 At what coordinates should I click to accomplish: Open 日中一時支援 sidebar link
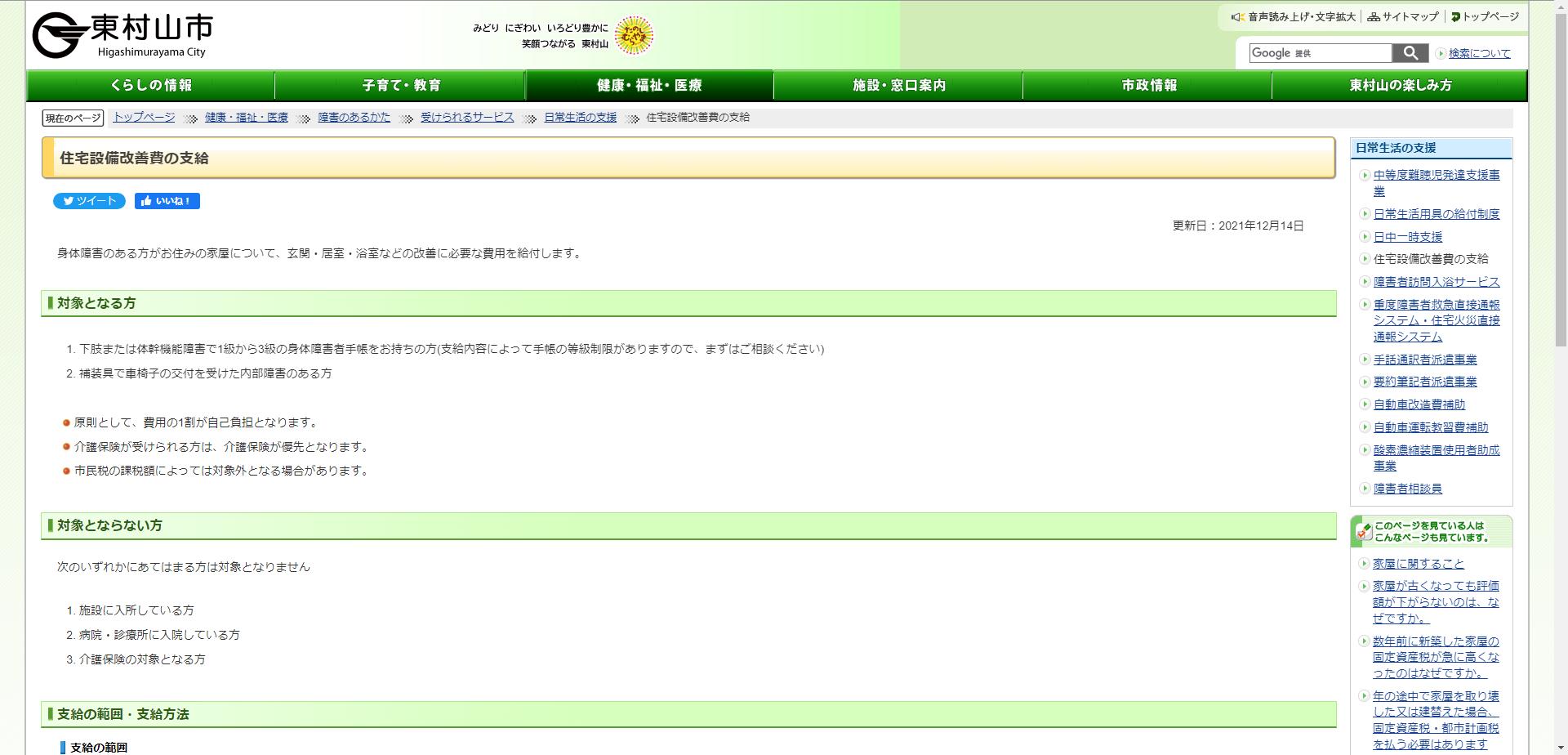click(1407, 237)
